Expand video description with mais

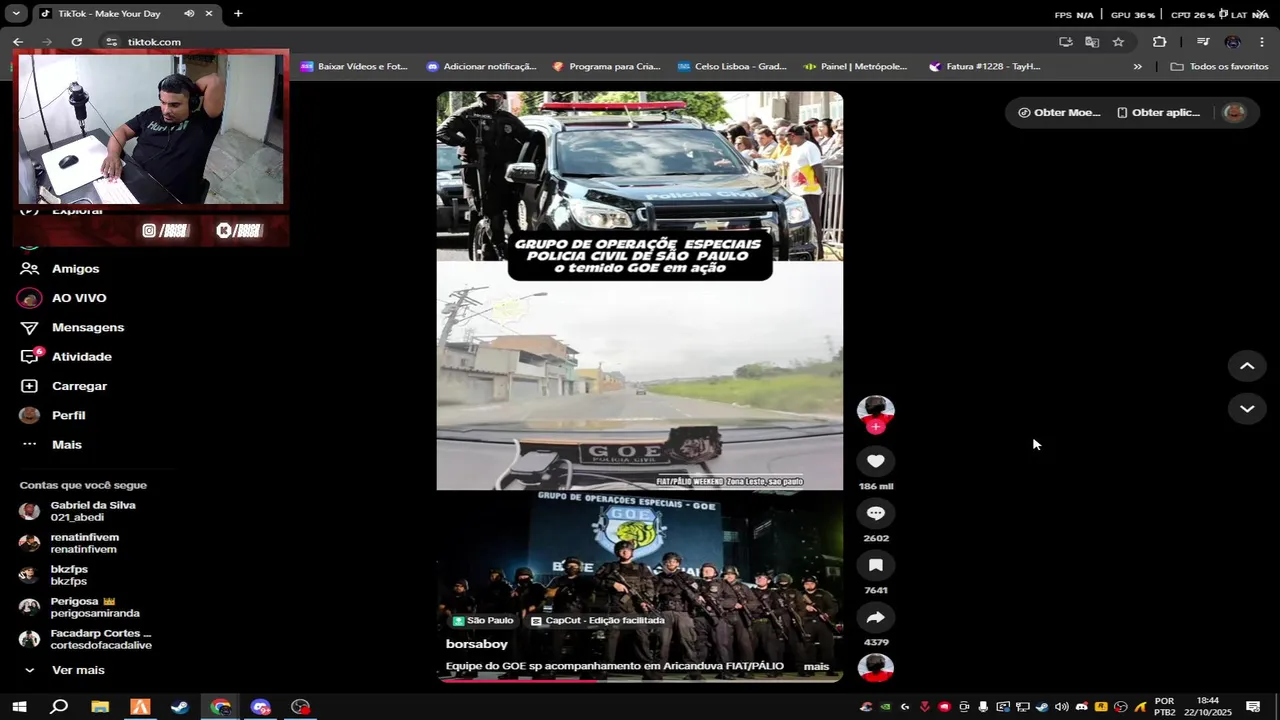click(816, 666)
